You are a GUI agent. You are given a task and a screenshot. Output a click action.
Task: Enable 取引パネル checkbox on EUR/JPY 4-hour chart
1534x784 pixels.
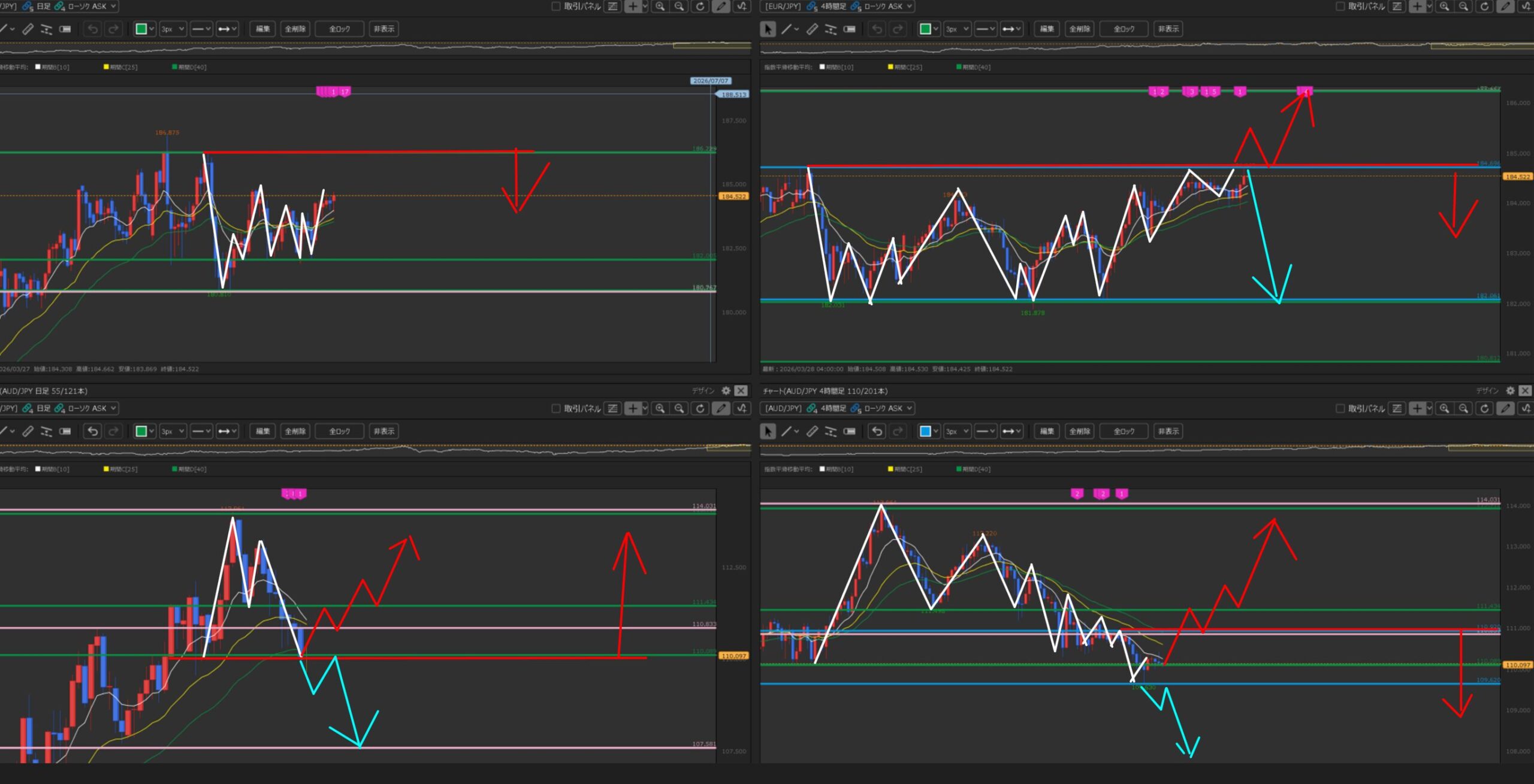click(x=1340, y=7)
